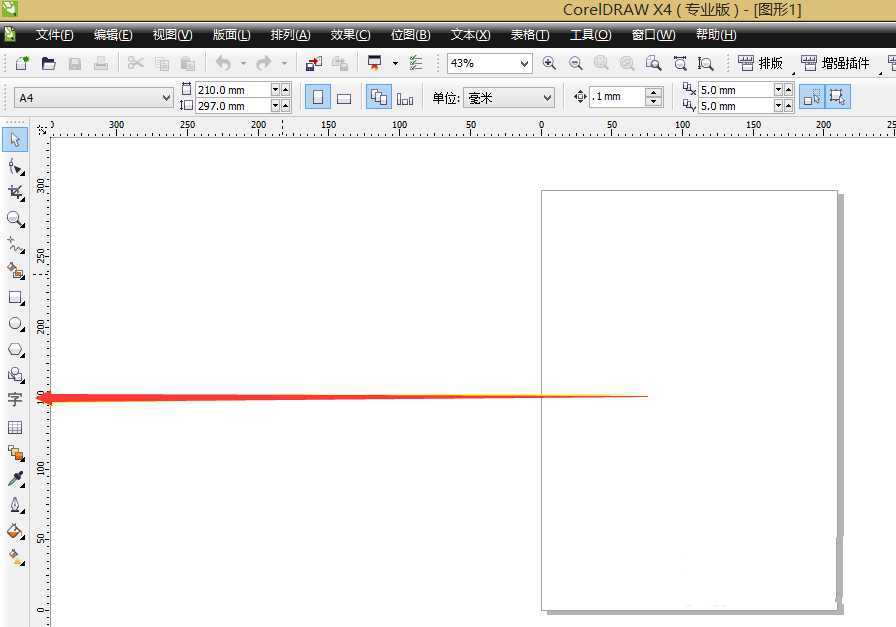Open the 文件(F) menu
896x627 pixels.
54,35
